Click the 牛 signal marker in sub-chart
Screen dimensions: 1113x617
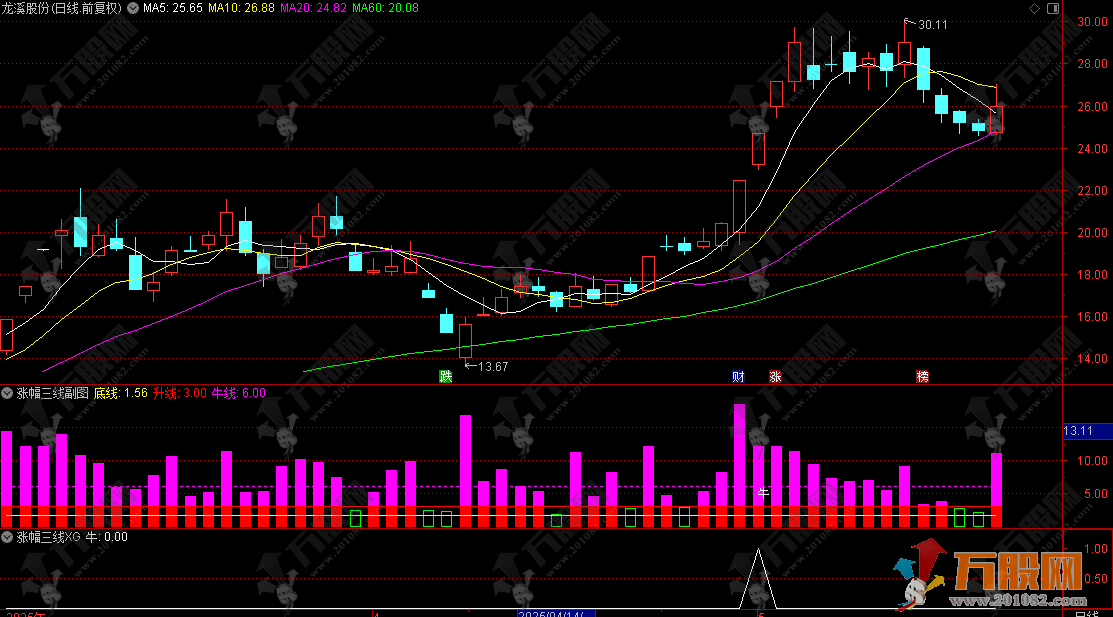(x=763, y=492)
